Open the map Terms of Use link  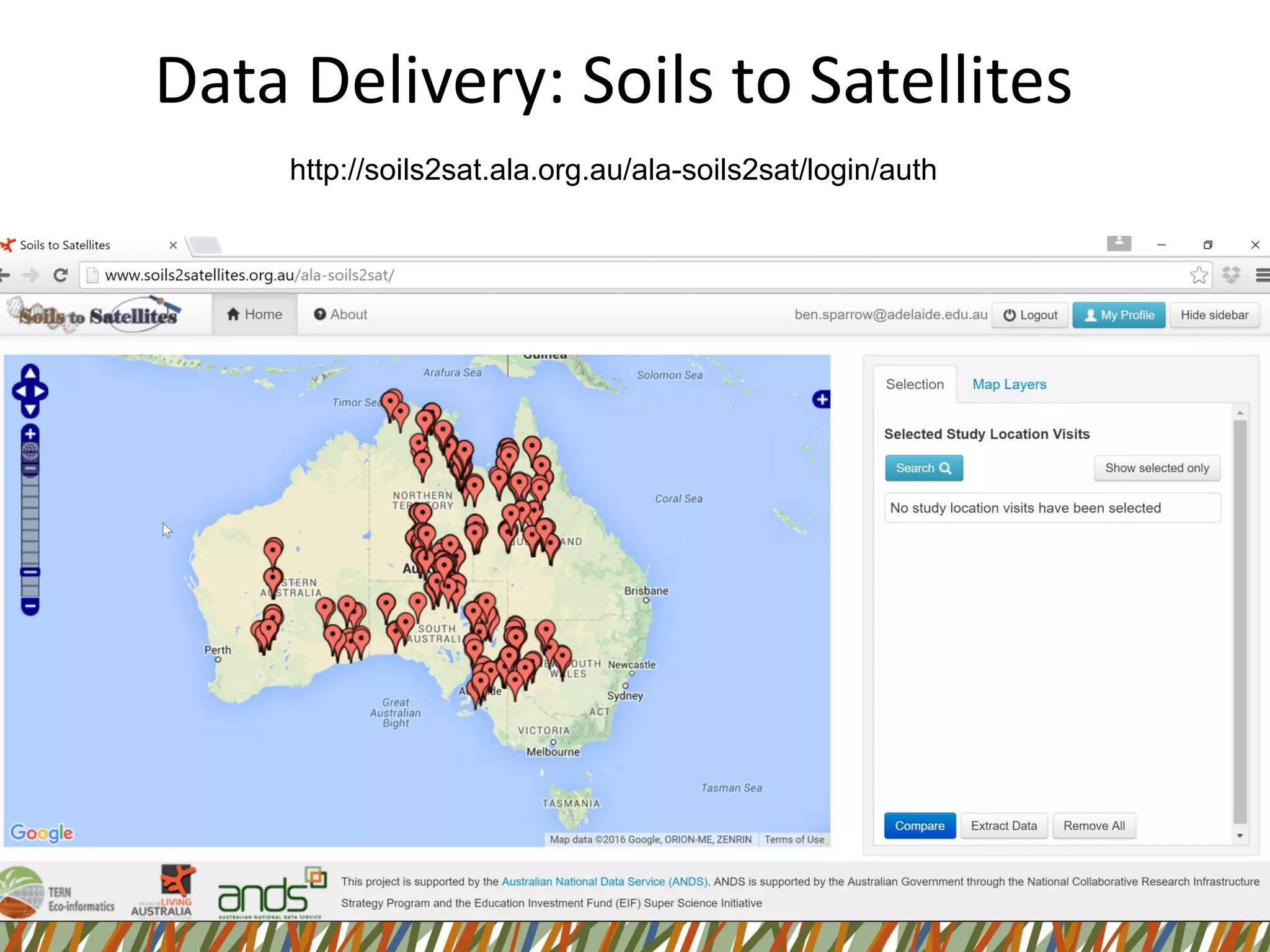point(794,839)
